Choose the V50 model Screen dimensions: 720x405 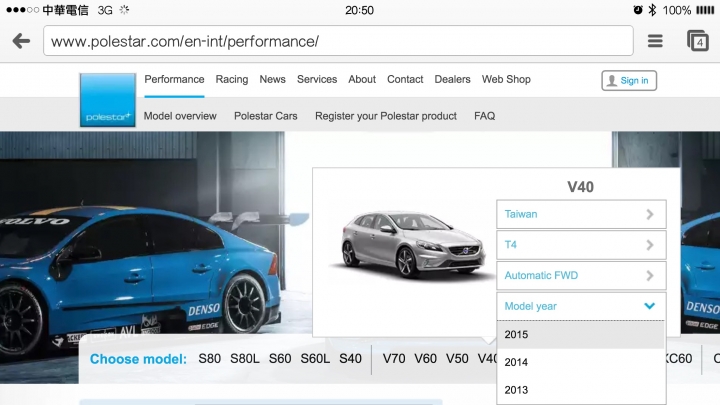click(x=457, y=359)
